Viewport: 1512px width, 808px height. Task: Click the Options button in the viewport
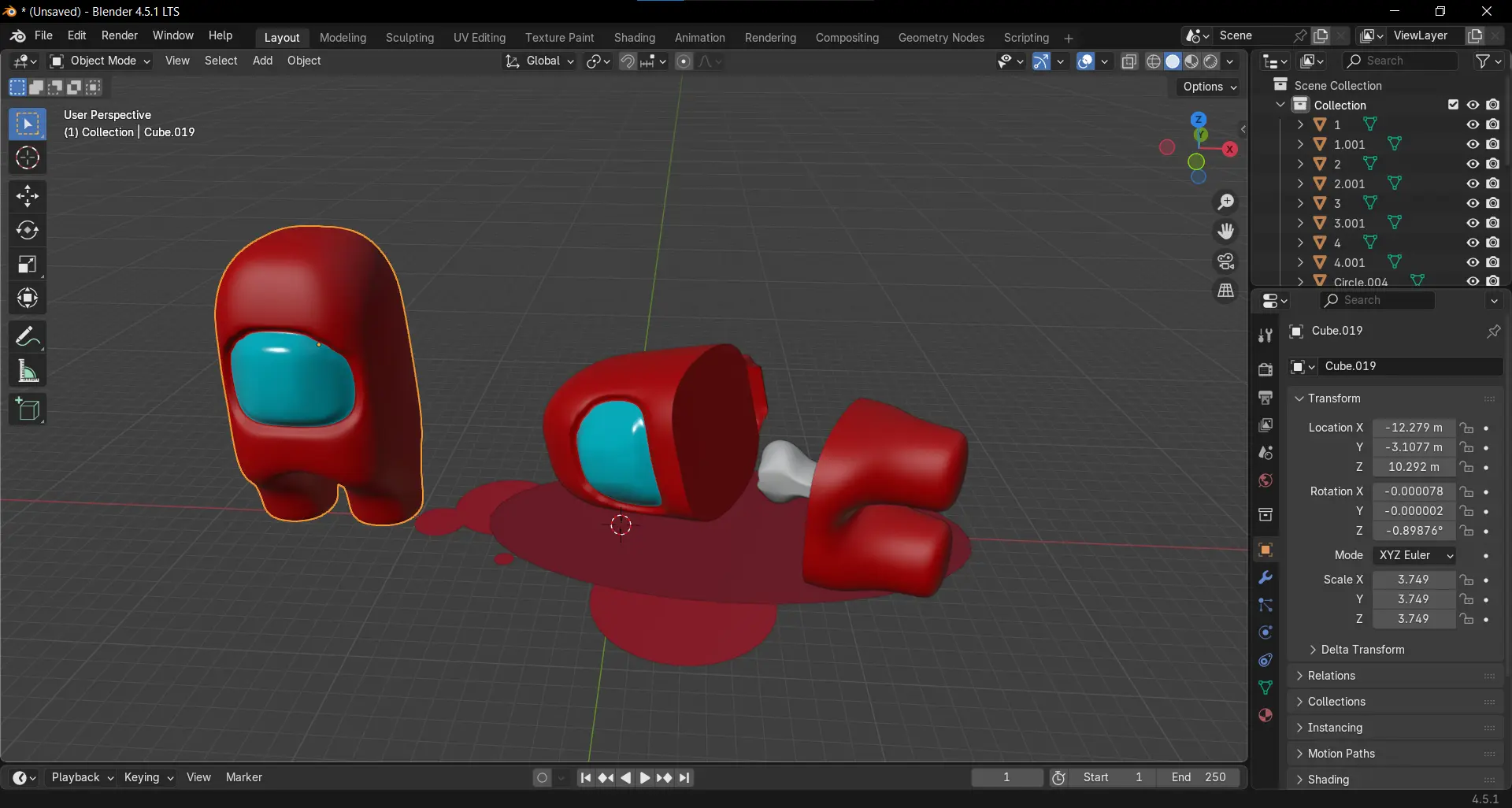tap(1207, 87)
